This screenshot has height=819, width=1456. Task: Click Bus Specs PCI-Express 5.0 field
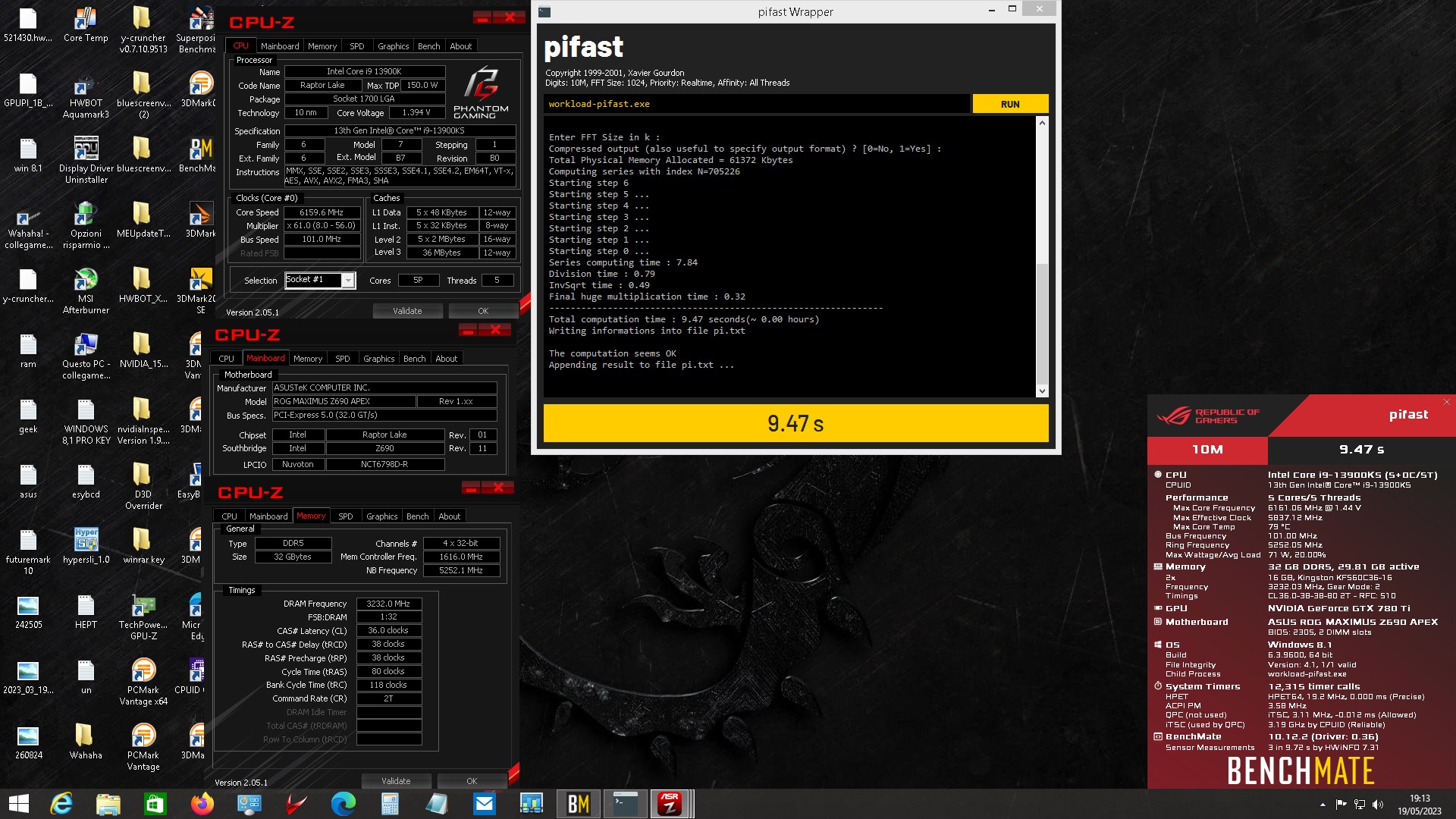pyautogui.click(x=384, y=415)
